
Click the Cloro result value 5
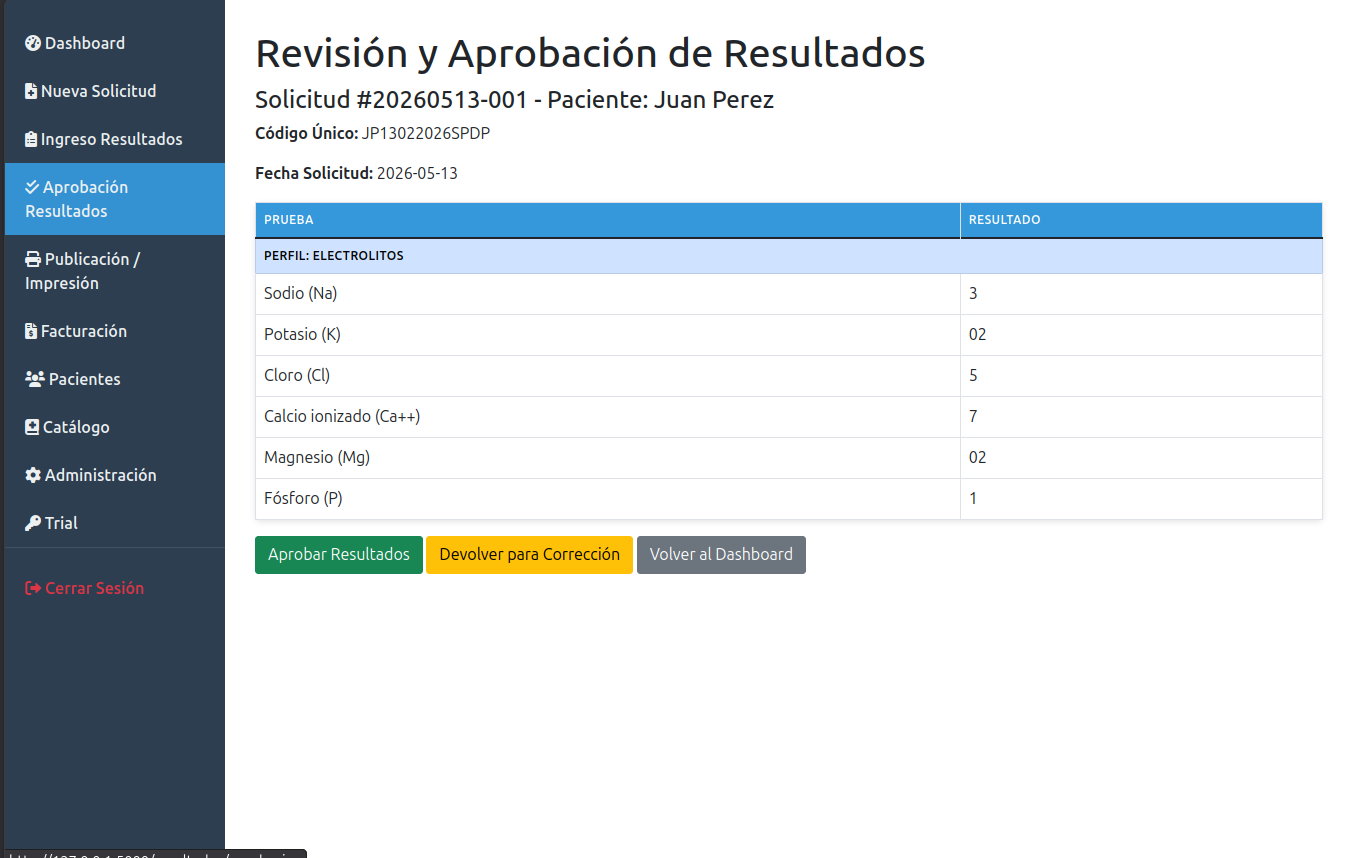tap(973, 375)
